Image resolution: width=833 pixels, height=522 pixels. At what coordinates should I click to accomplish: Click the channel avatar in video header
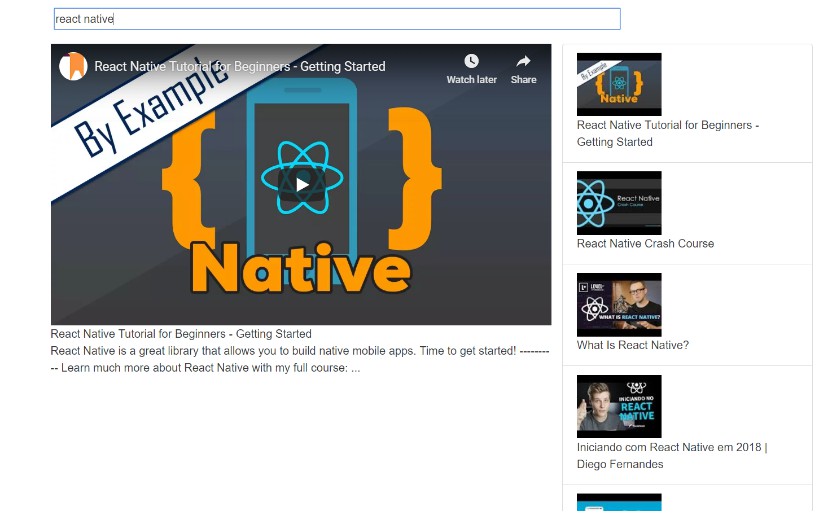73,66
